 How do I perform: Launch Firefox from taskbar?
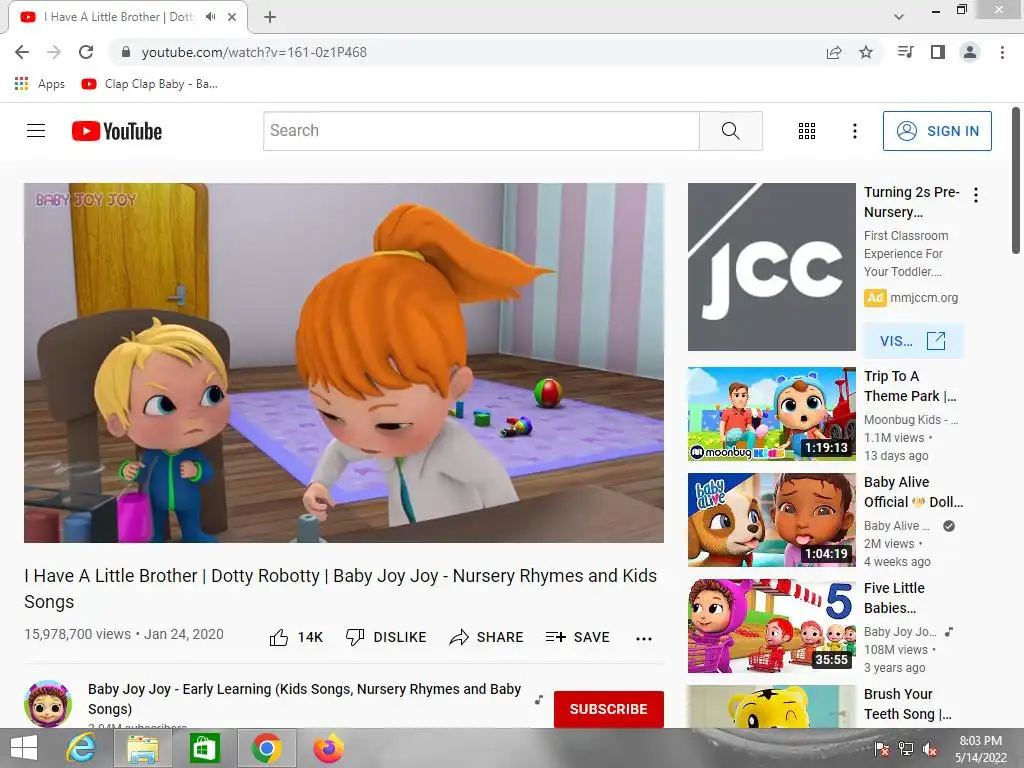(328, 748)
